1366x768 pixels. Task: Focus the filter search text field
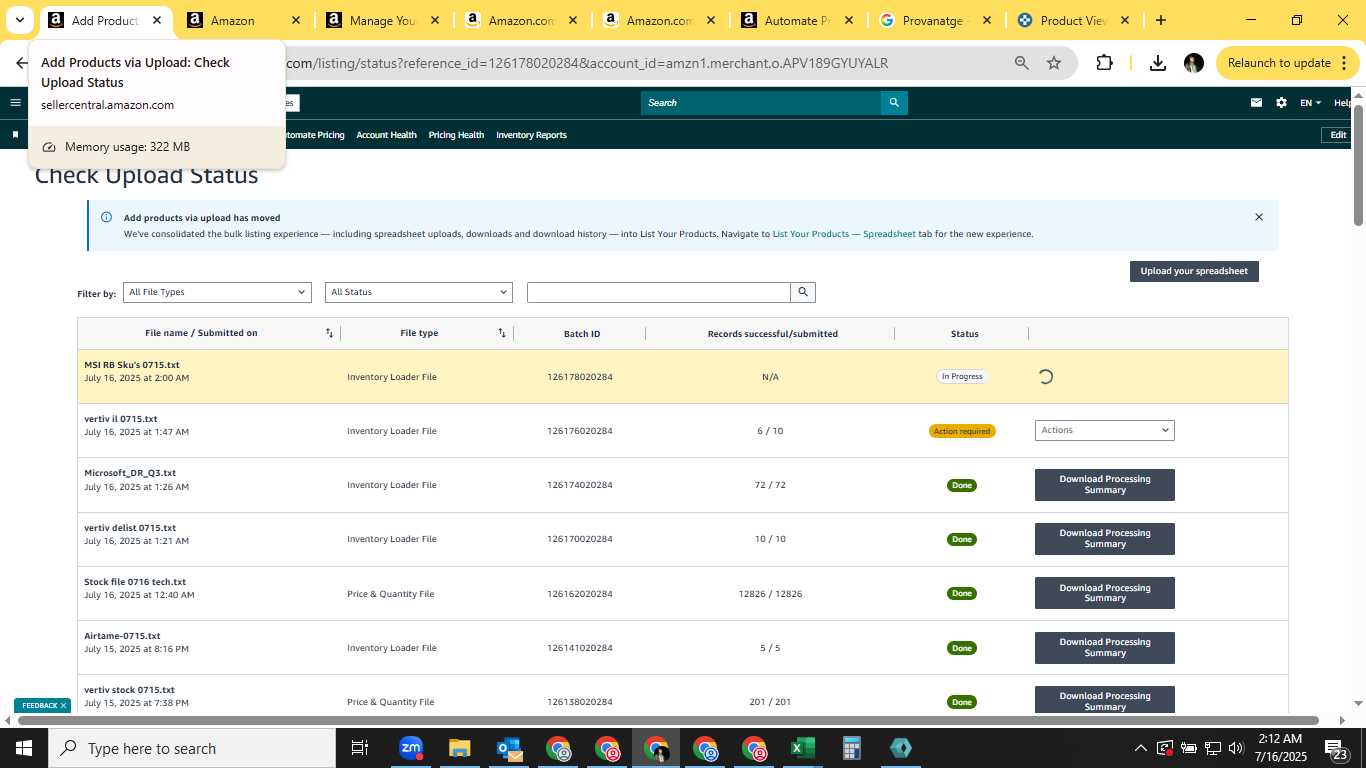pos(659,292)
